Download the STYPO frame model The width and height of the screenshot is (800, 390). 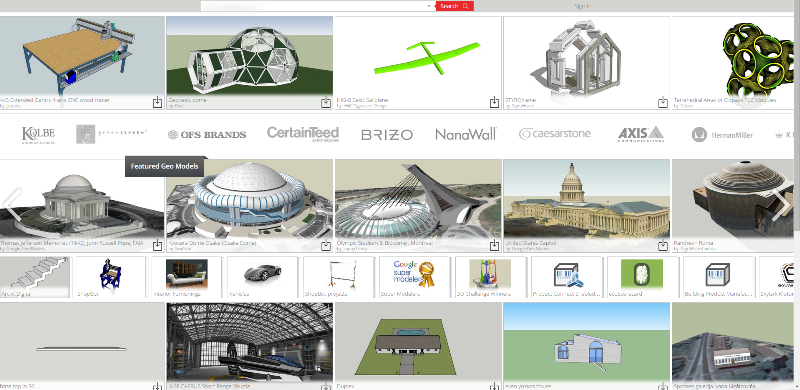pos(663,103)
